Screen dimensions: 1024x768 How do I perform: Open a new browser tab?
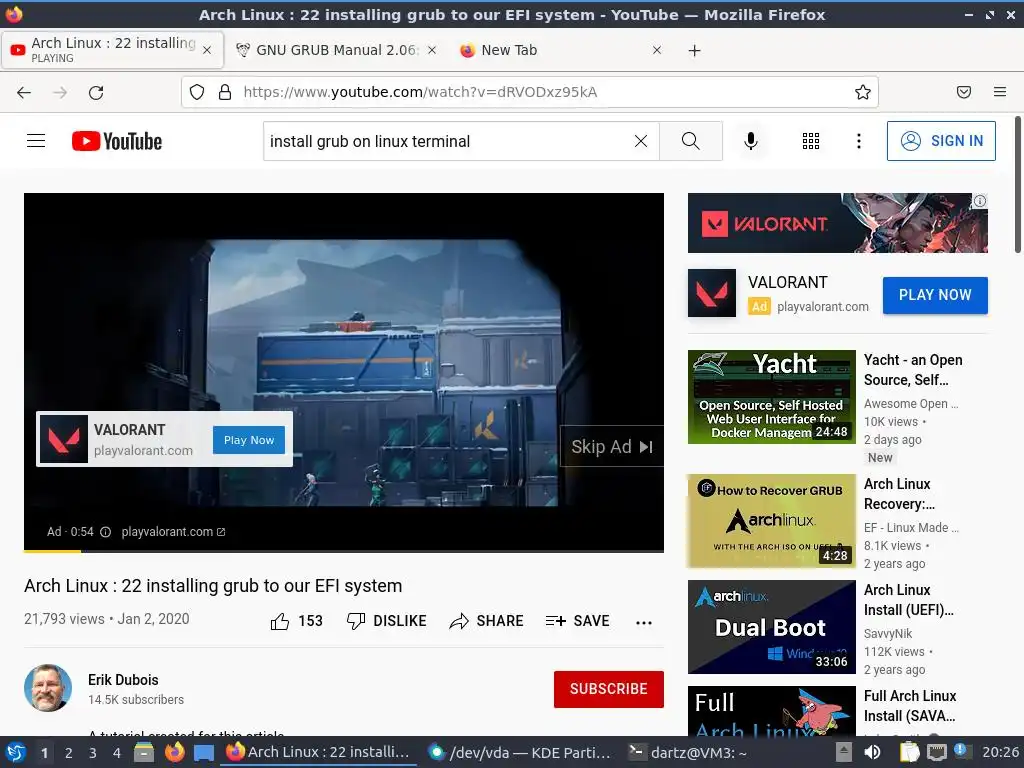(x=694, y=50)
